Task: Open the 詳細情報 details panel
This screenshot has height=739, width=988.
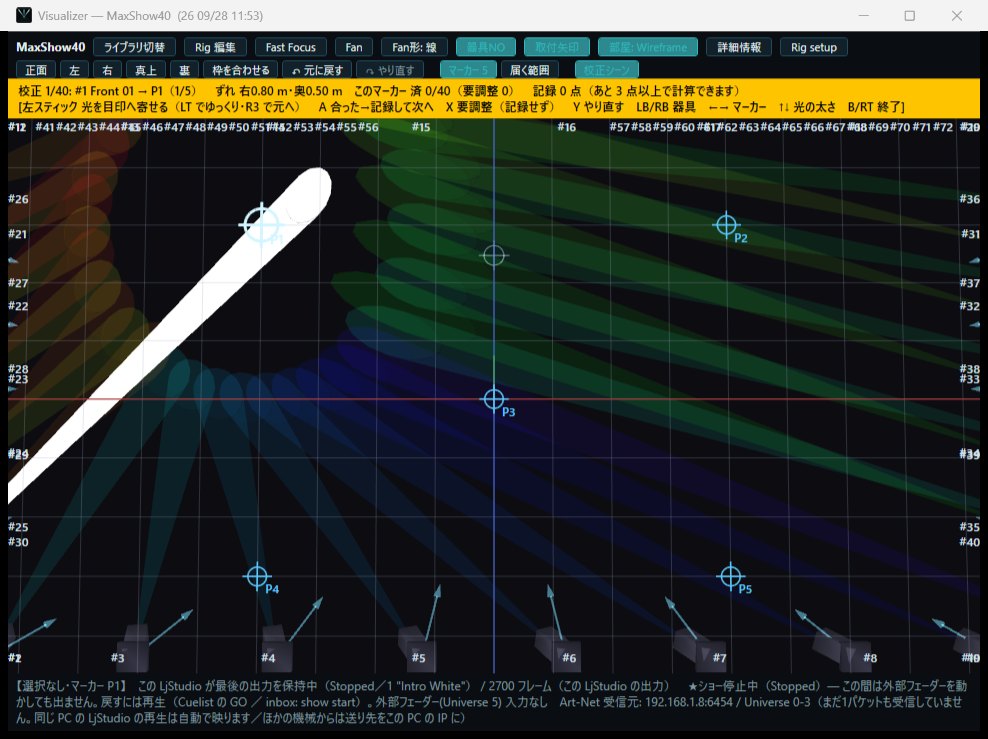Action: click(739, 47)
